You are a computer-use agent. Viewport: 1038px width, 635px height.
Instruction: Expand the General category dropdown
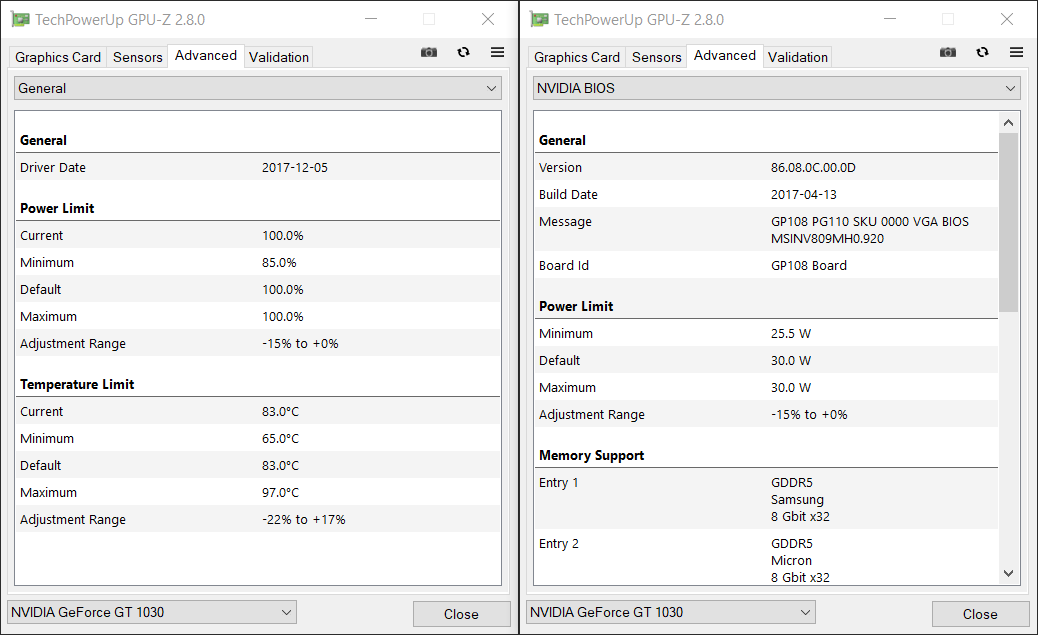257,88
